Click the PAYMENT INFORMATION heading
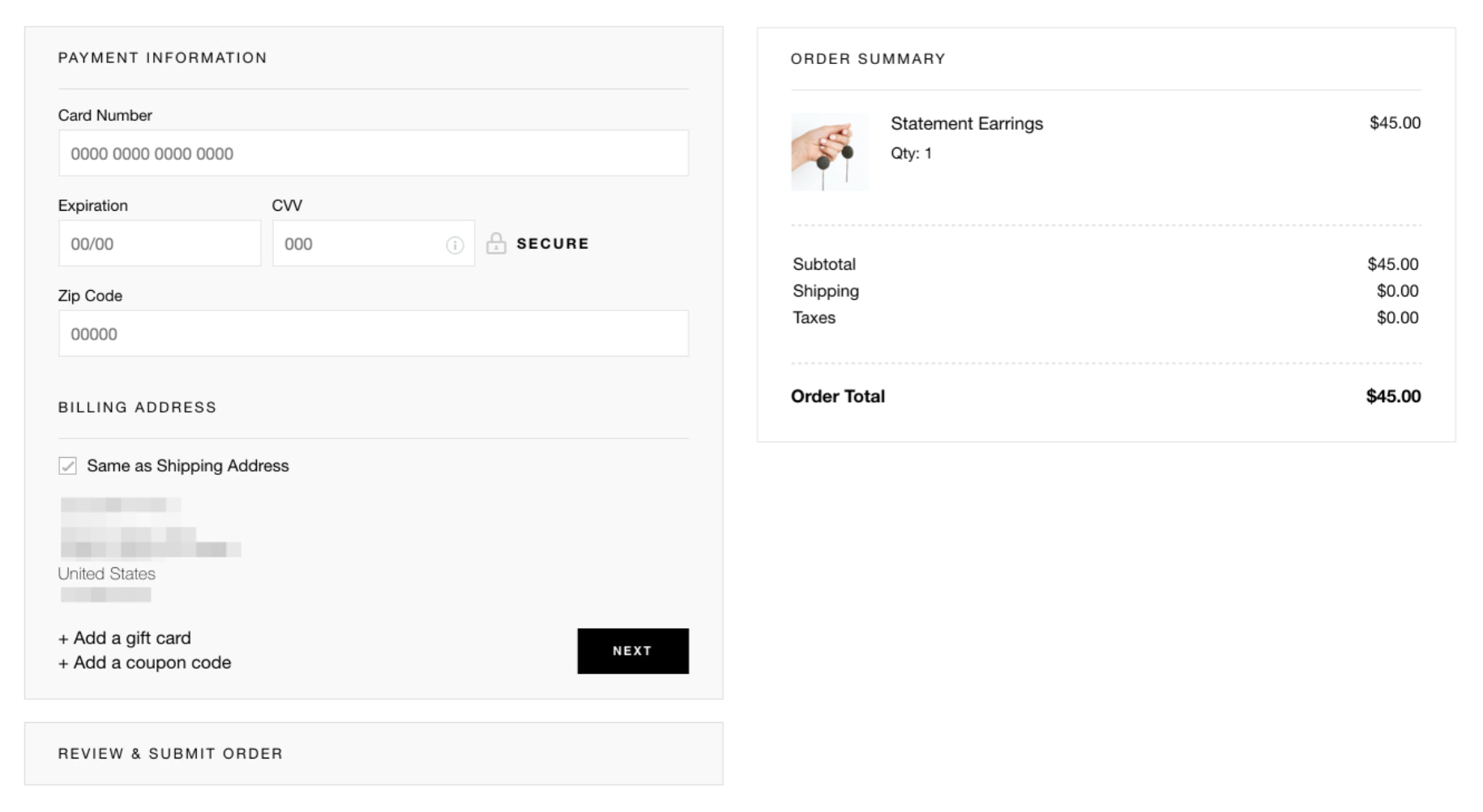Image resolution: width=1483 pixels, height=812 pixels. pyautogui.click(x=162, y=58)
